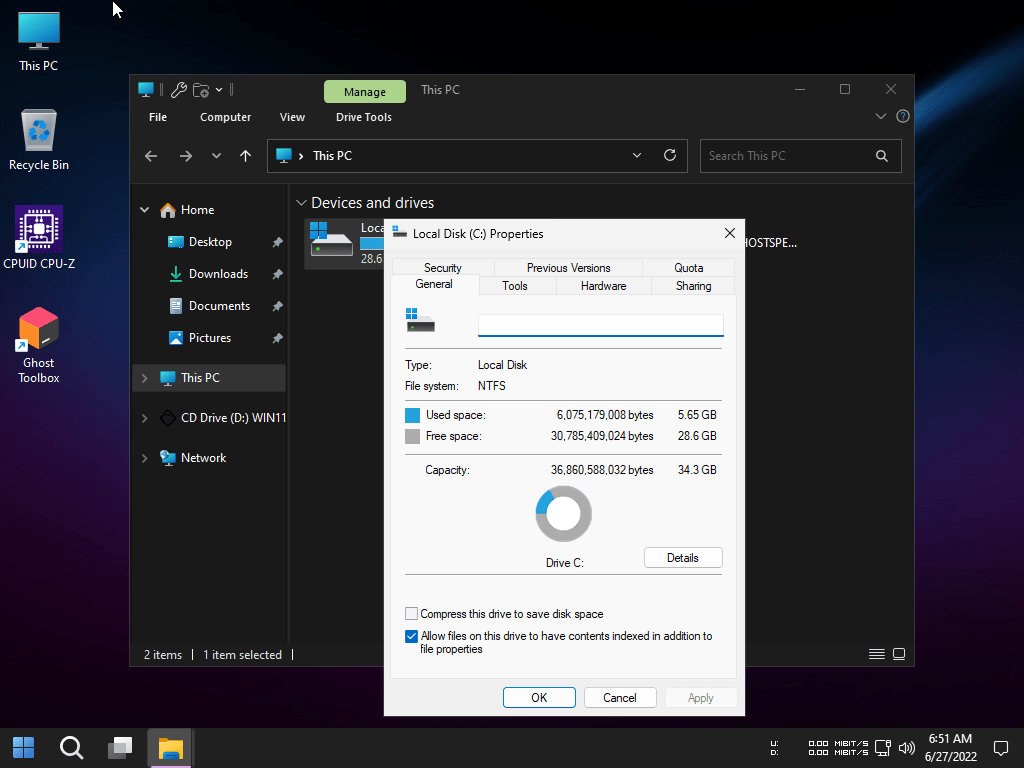
Task: Open Task View from the taskbar
Action: pos(121,748)
